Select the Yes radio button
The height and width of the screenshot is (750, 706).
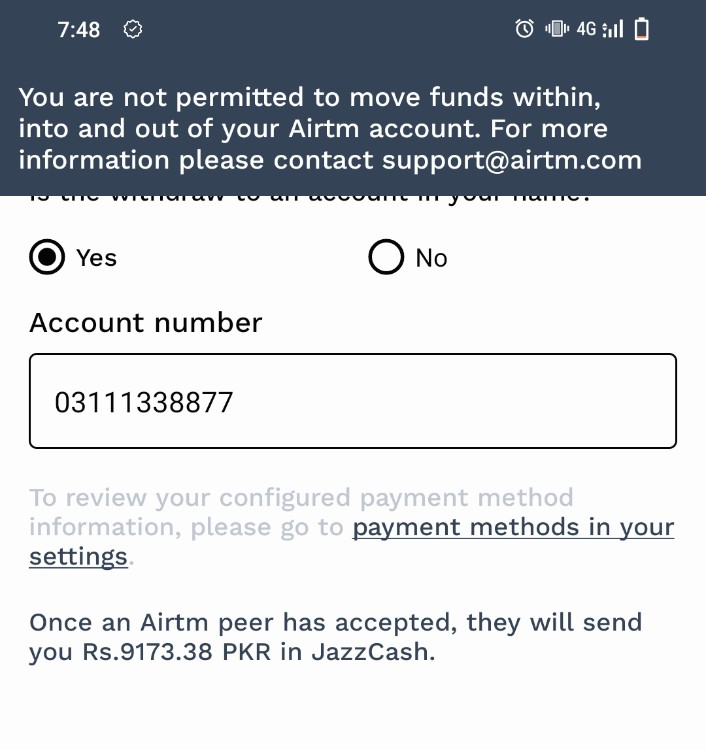pos(46,257)
